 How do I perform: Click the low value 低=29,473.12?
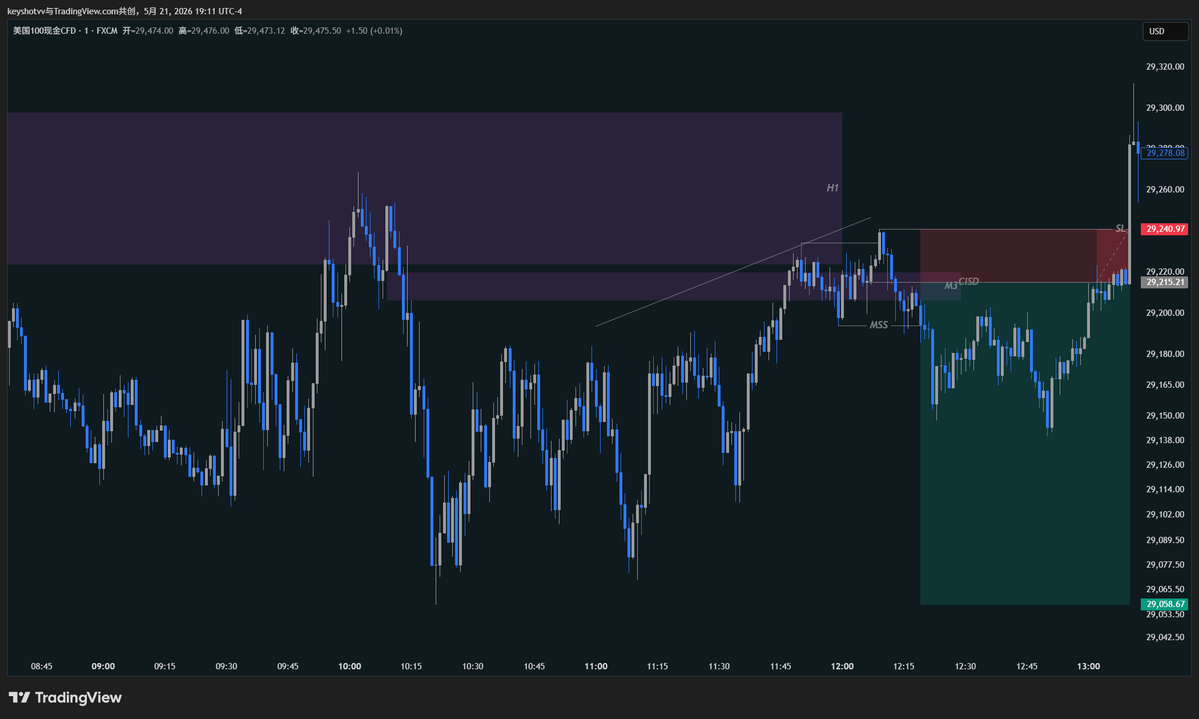(x=259, y=31)
